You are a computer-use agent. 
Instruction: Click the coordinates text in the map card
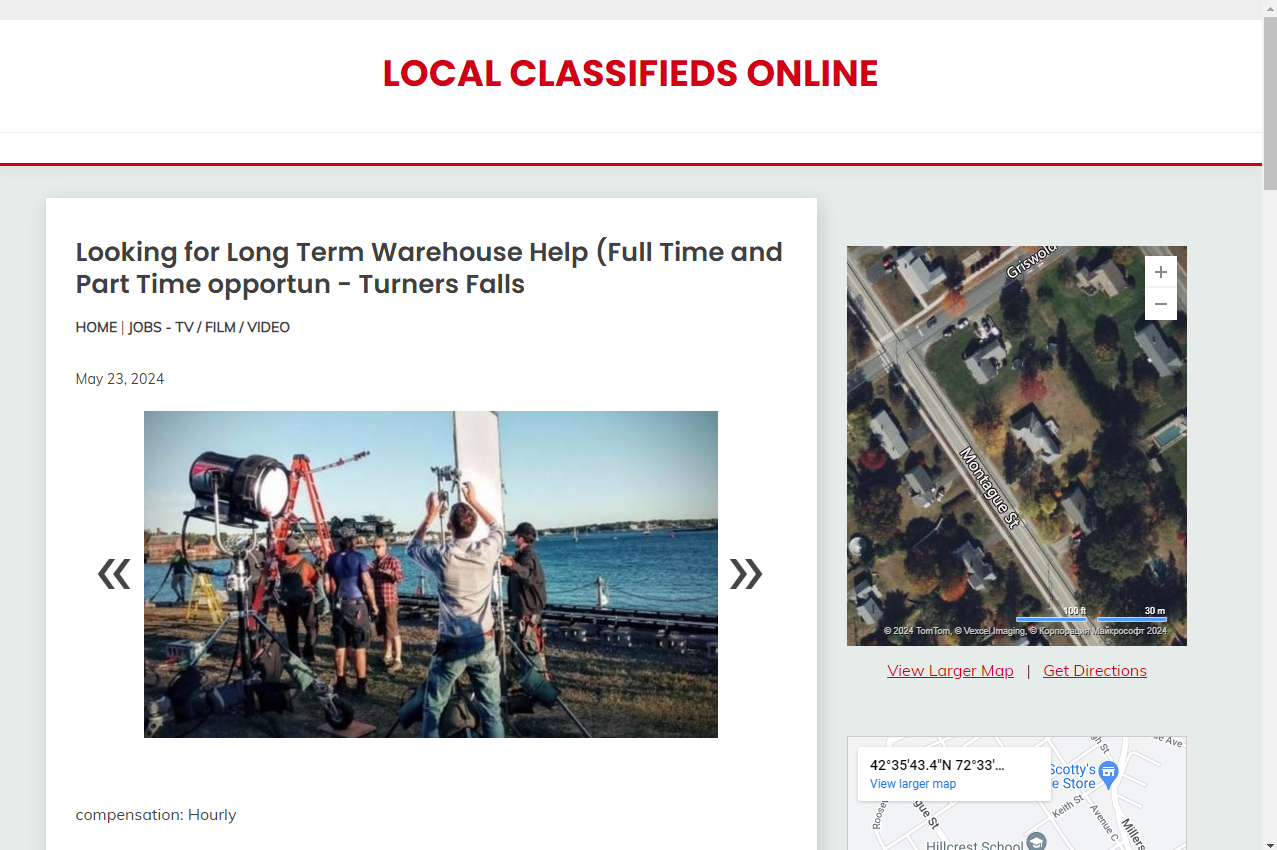[937, 765]
